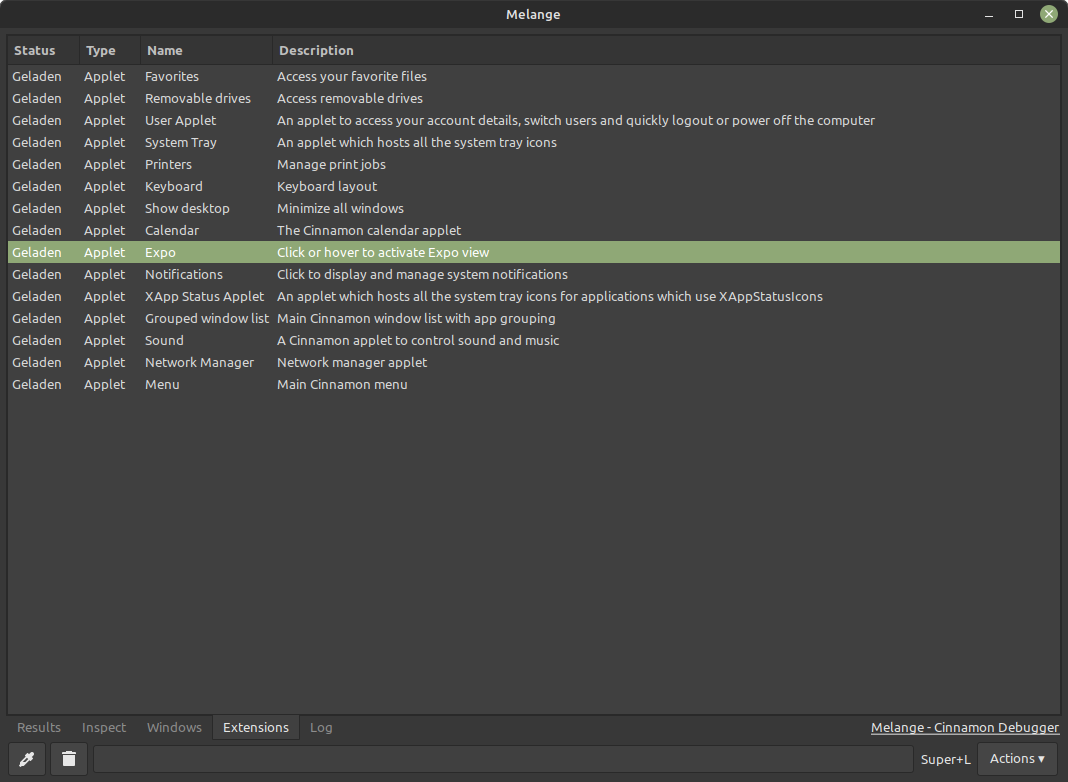The image size is (1068, 782).
Task: Sort by the Status column header
Action: coord(43,50)
